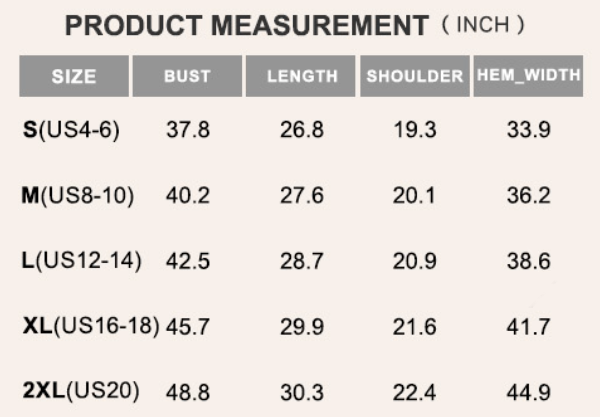Select the XL(US16-18) size row label
Image resolution: width=600 pixels, height=417 pixels.
(x=91, y=326)
